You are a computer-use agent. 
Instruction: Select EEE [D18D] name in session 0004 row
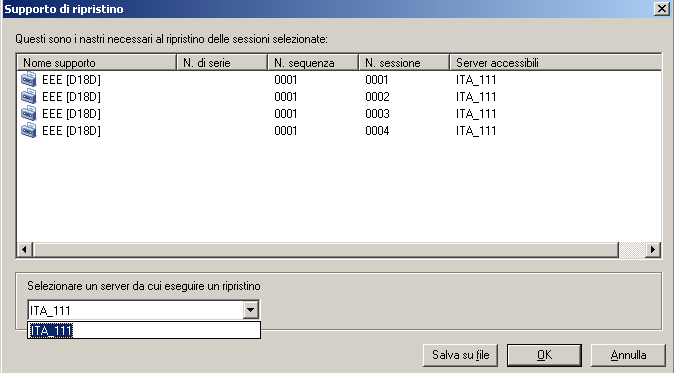pyautogui.click(x=71, y=131)
